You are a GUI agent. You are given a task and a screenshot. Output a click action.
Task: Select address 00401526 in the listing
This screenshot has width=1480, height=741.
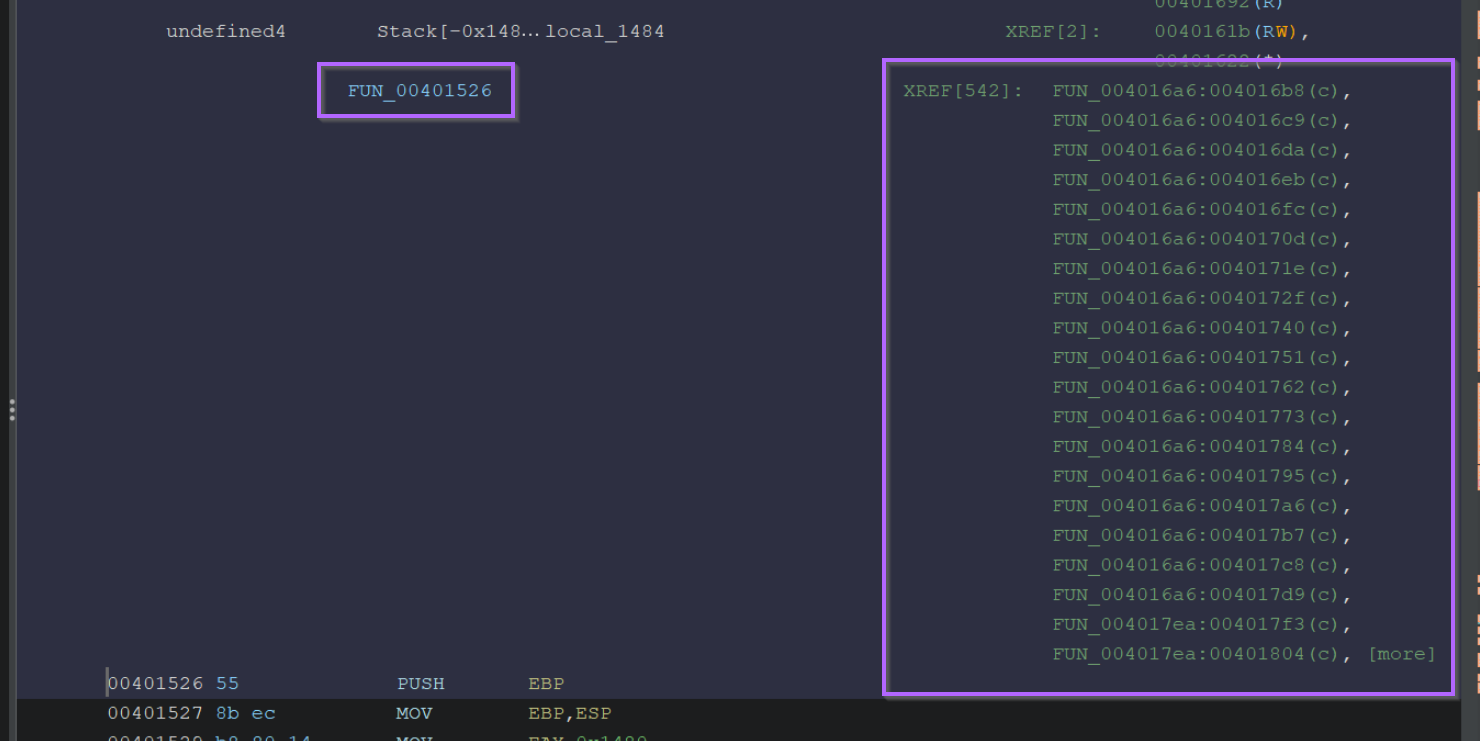155,684
